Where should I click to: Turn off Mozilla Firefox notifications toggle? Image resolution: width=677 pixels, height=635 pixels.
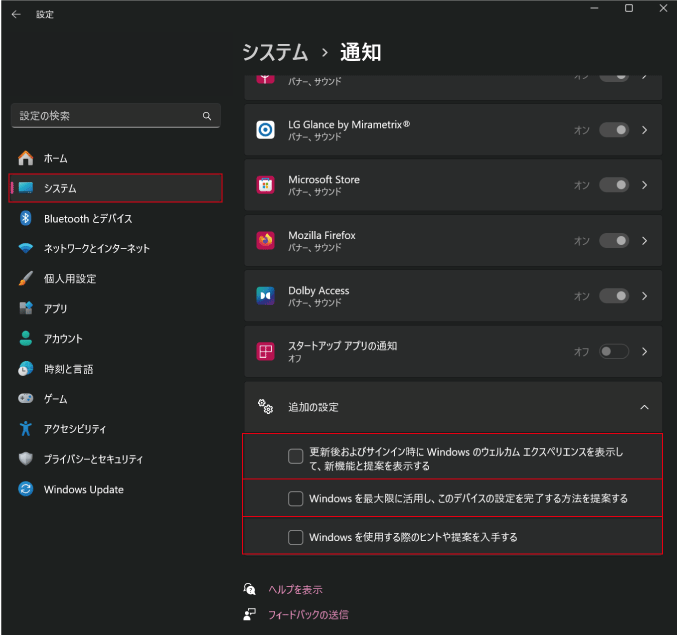point(613,241)
